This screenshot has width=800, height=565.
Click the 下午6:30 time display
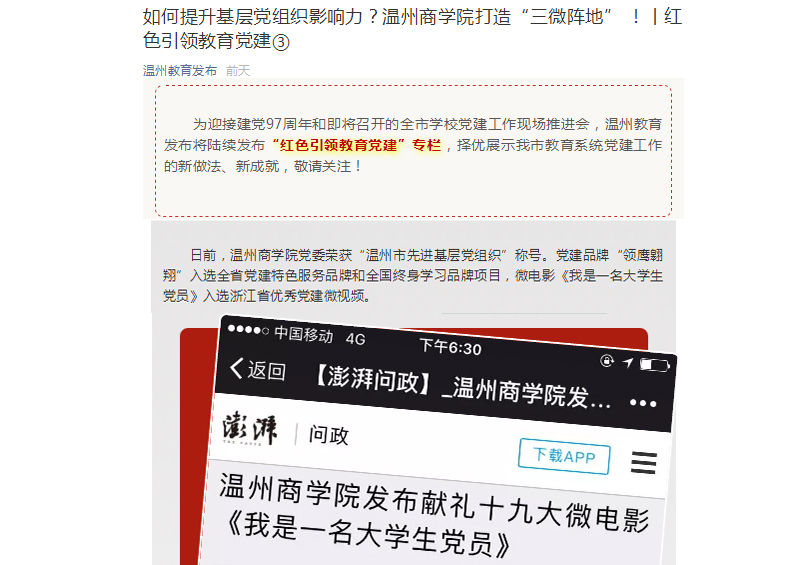(x=451, y=348)
